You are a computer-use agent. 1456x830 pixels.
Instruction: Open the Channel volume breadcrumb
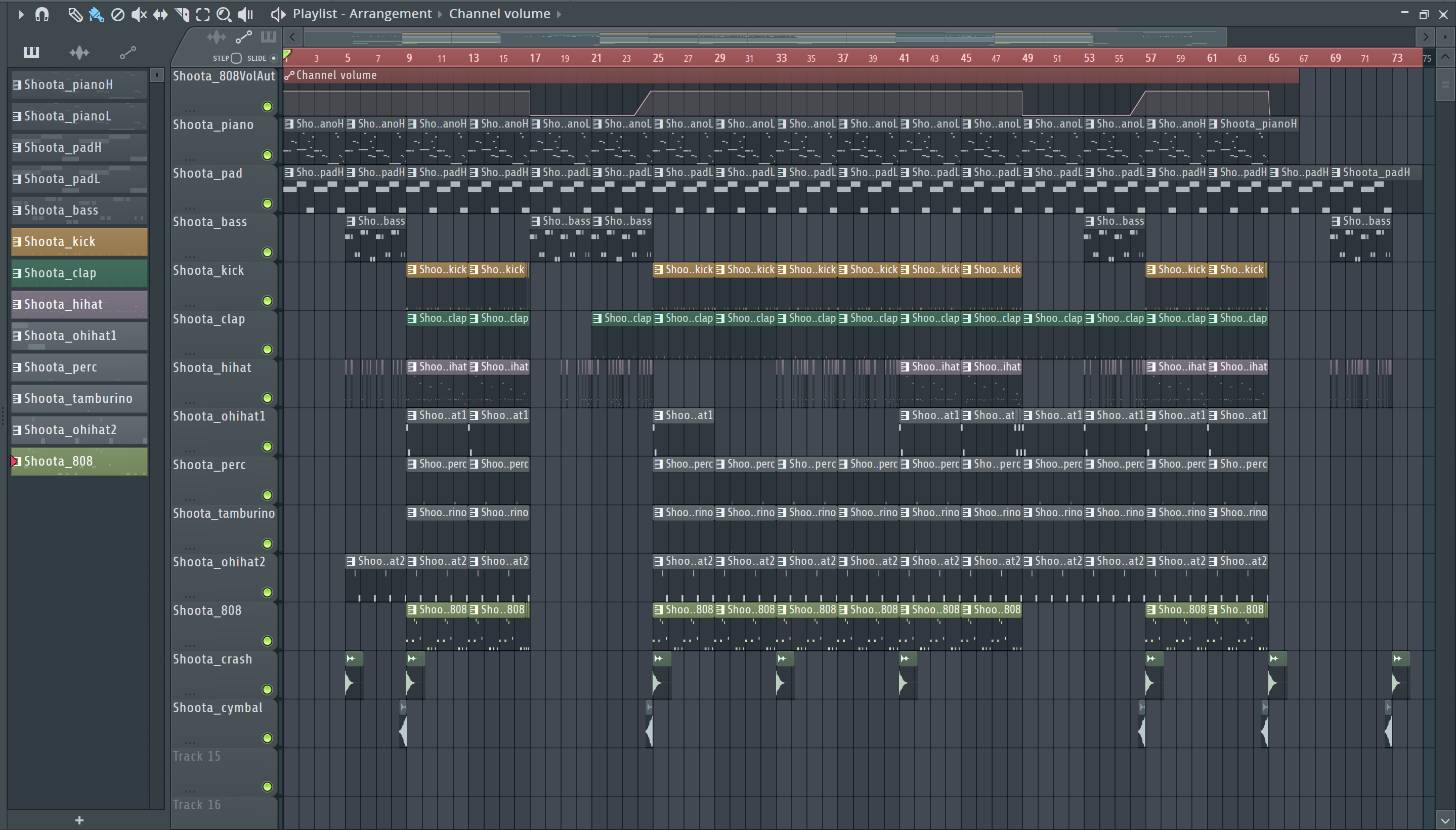[x=499, y=14]
